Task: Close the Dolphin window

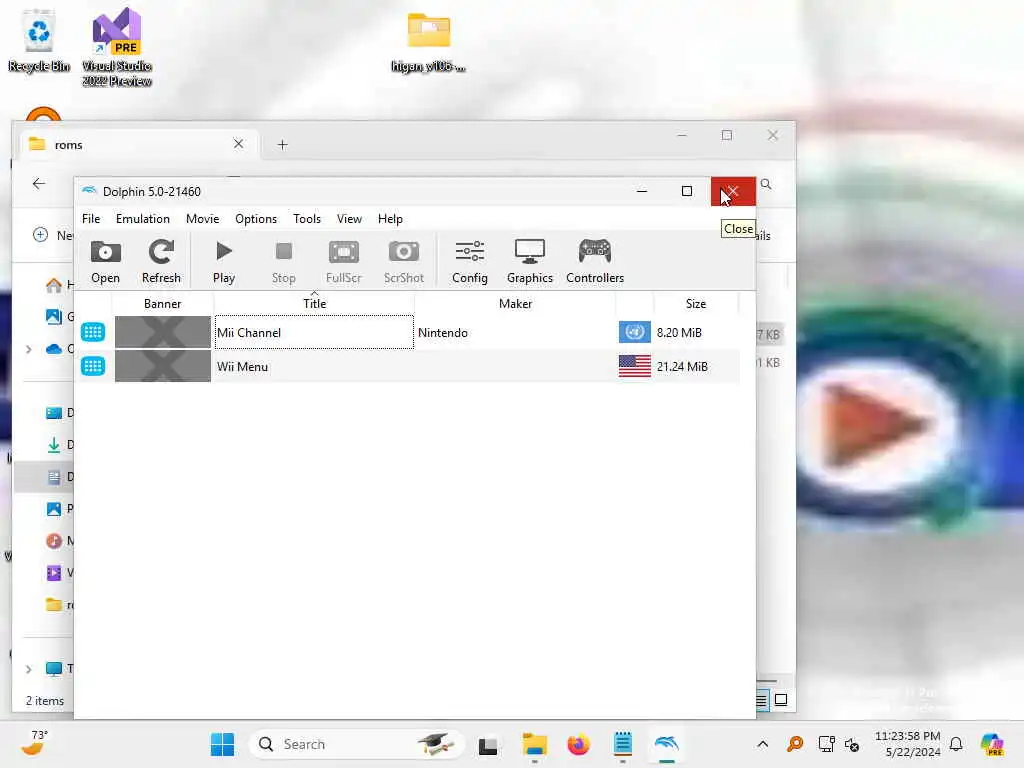Action: pos(733,191)
